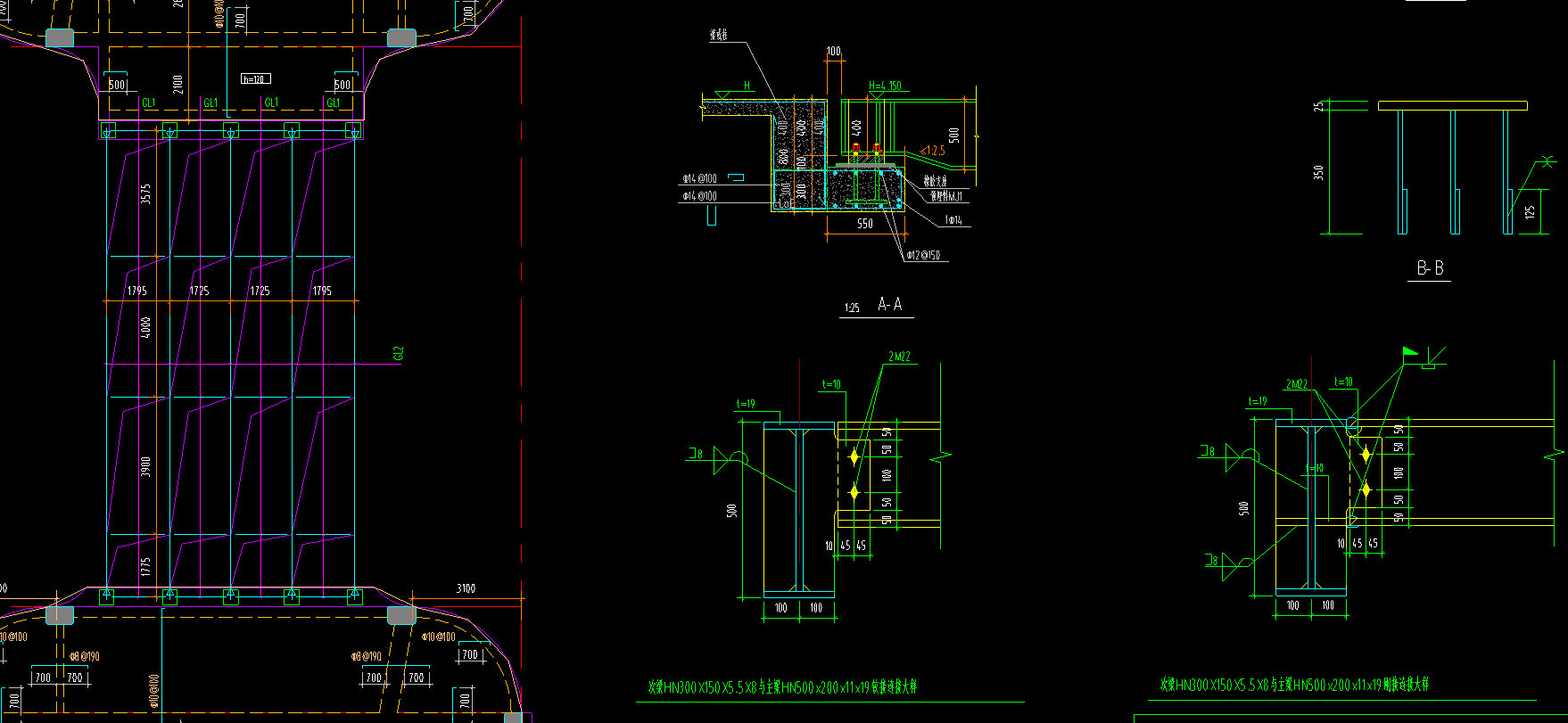Click the orange 1:2.5 slope label

tap(932, 151)
